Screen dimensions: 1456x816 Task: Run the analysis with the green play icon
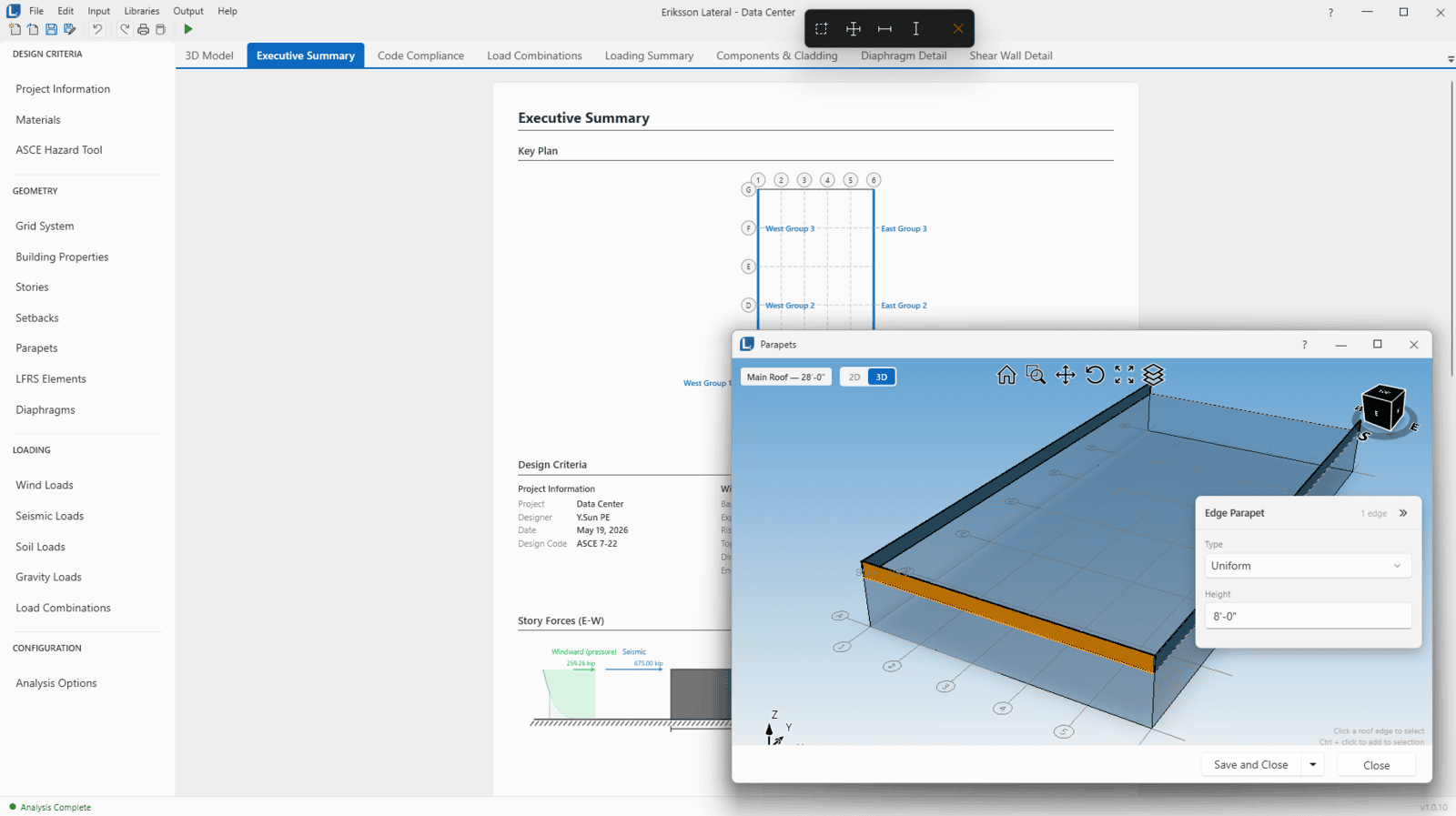click(188, 29)
